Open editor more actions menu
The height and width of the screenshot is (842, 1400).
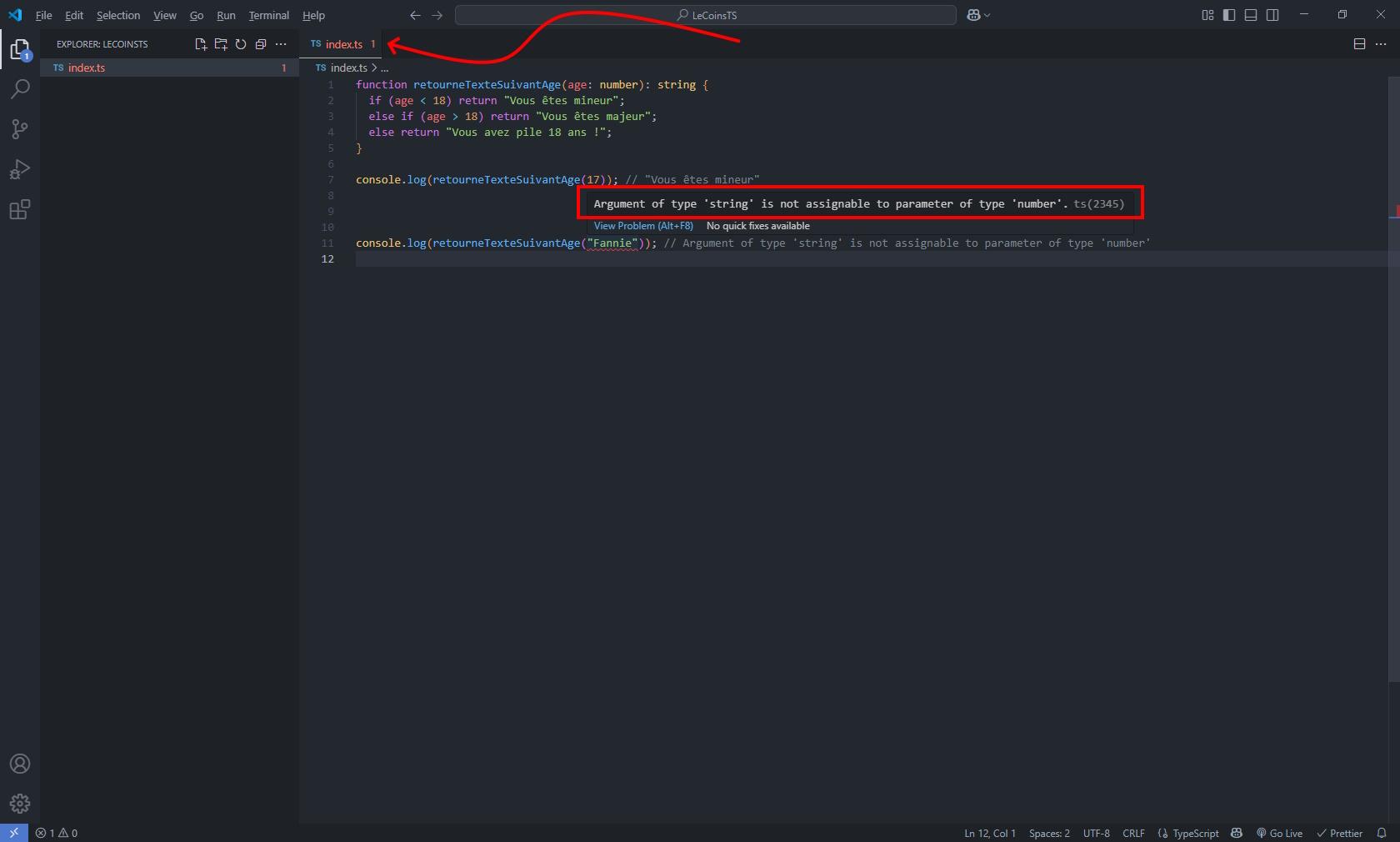[1381, 44]
